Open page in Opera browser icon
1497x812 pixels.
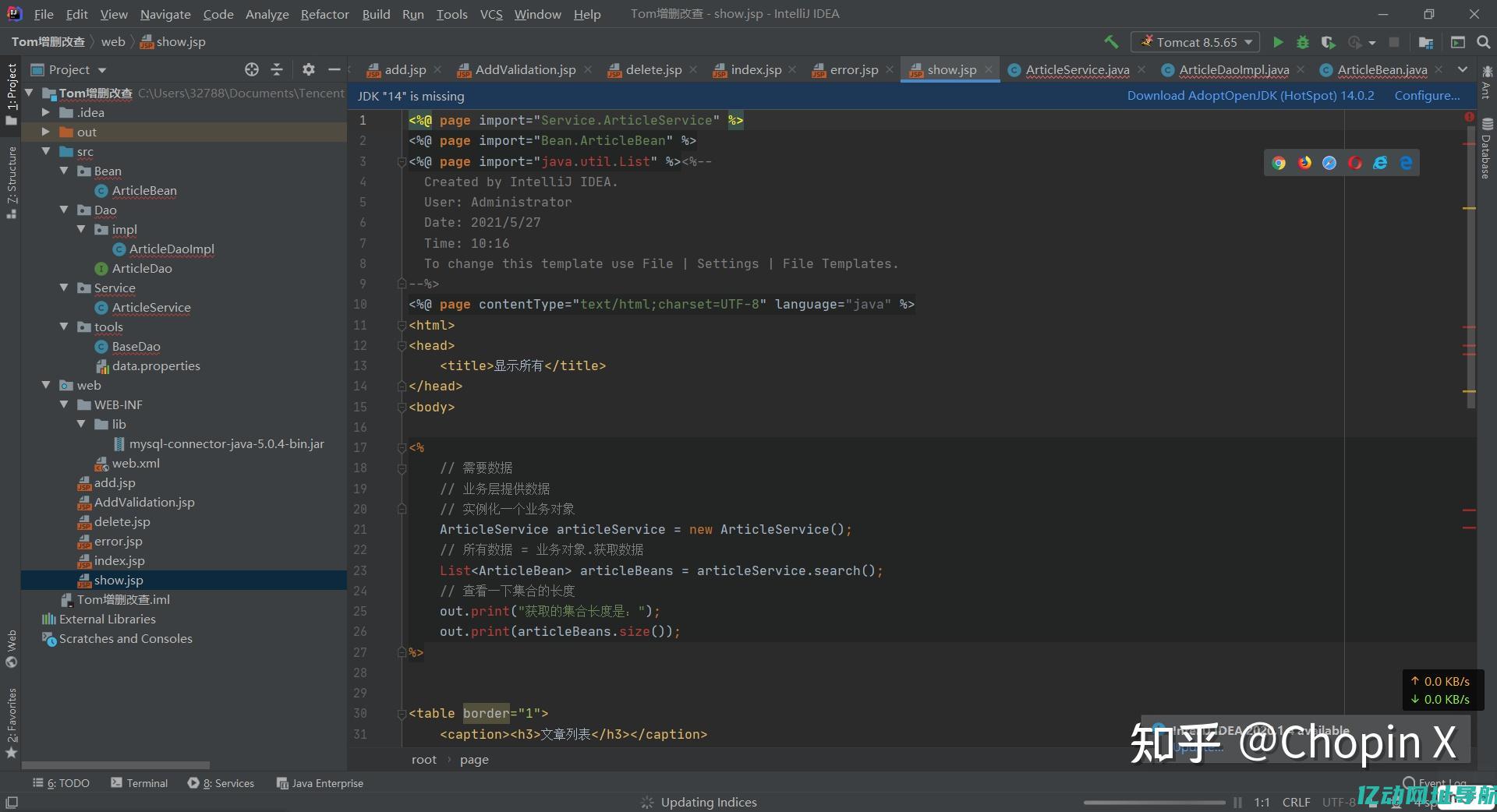coord(1355,163)
